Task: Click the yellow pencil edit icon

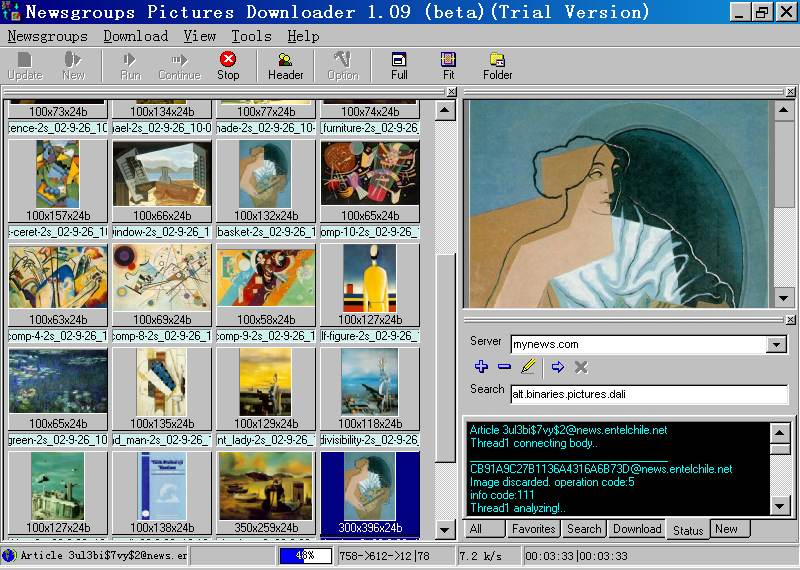Action: coord(528,367)
